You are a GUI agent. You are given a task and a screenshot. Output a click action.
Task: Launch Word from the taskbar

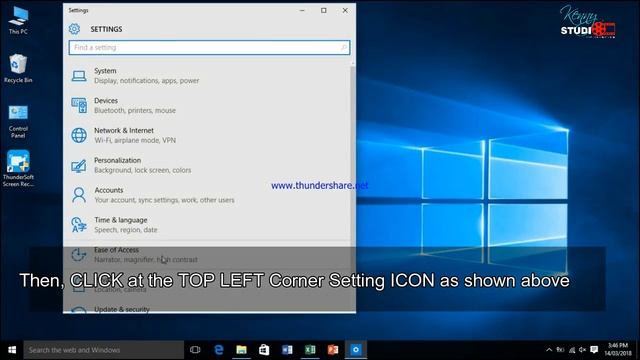click(287, 350)
